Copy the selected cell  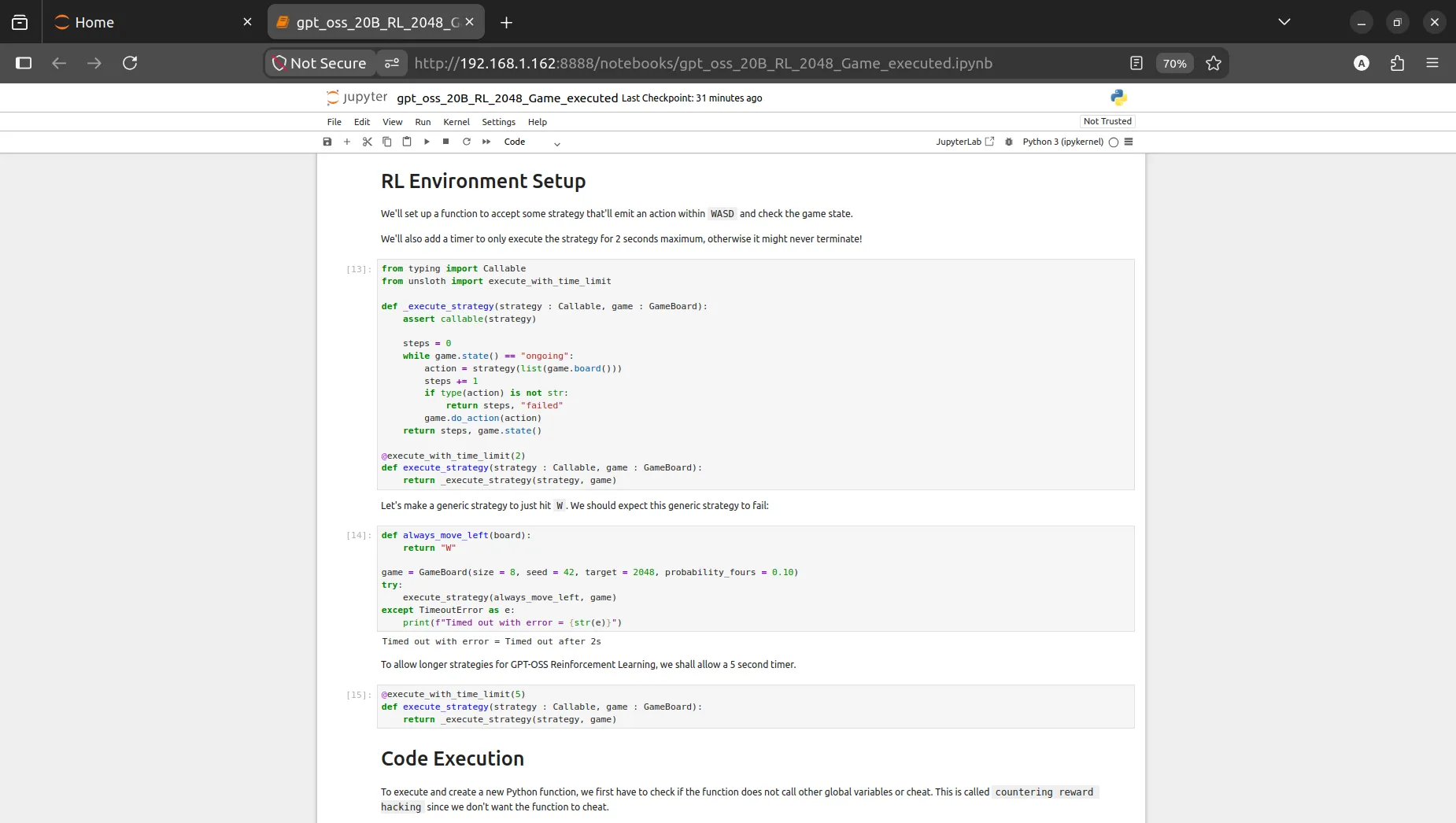point(387,142)
